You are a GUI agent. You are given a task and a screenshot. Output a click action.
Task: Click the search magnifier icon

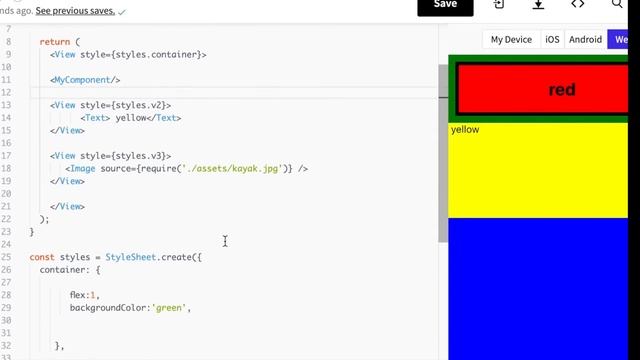tap(617, 4)
